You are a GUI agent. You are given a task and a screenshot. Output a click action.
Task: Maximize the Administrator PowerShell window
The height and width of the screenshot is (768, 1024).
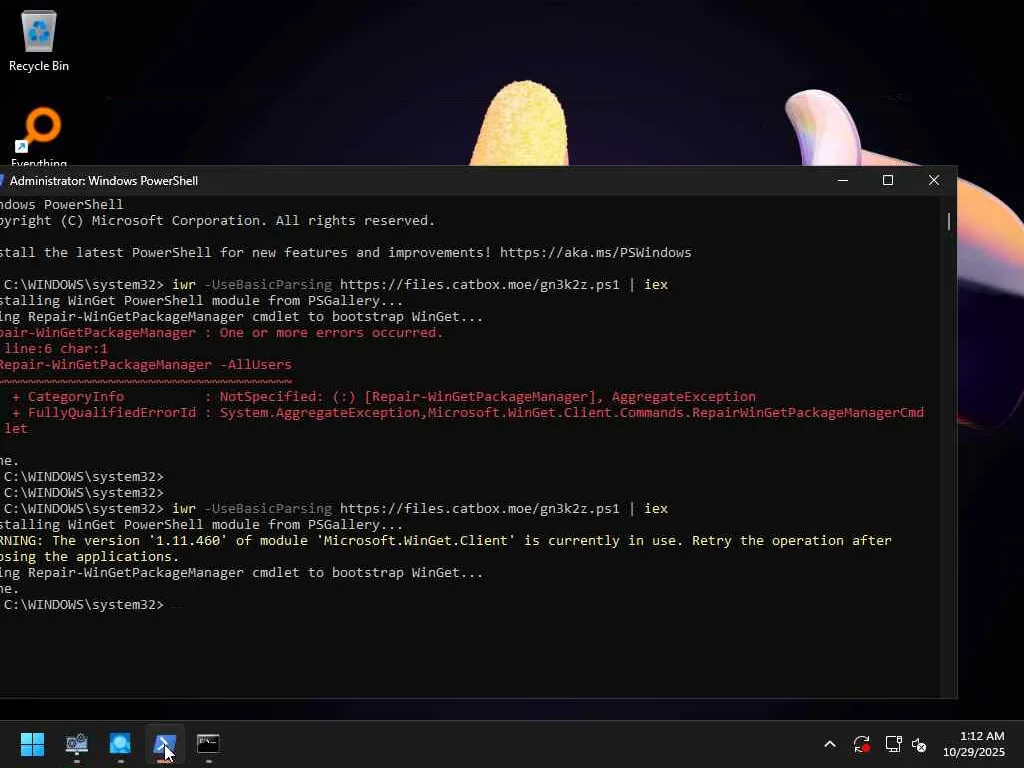[888, 180]
